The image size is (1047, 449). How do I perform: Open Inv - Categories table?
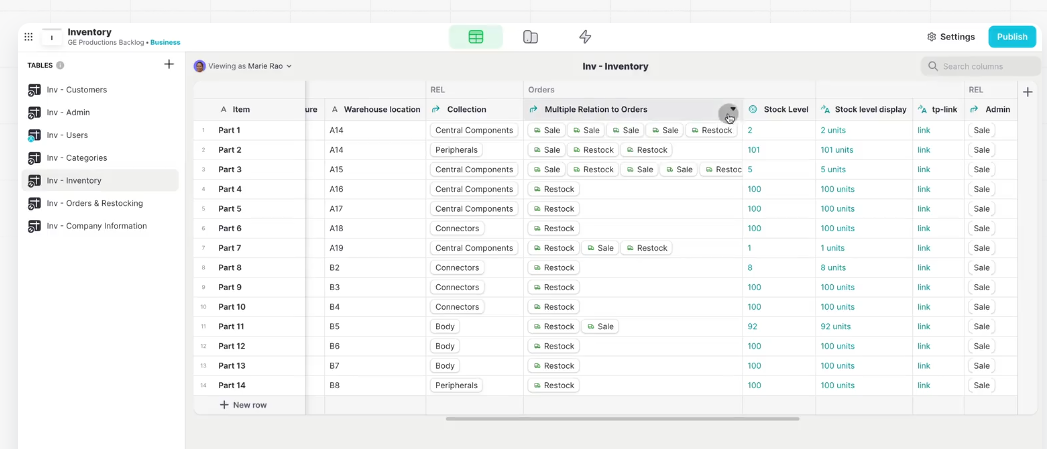click(x=99, y=158)
